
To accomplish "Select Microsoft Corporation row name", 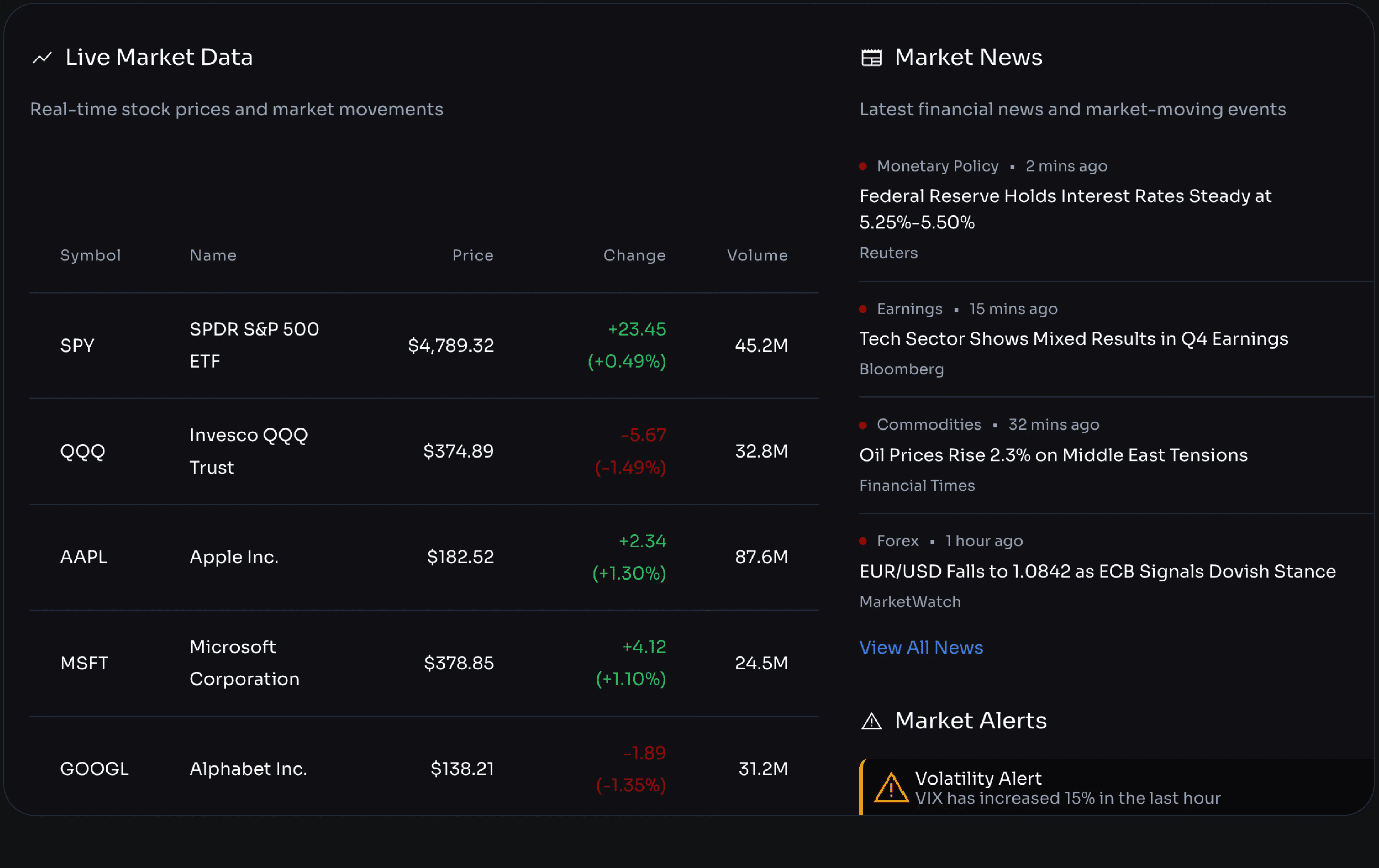I will 244,663.
